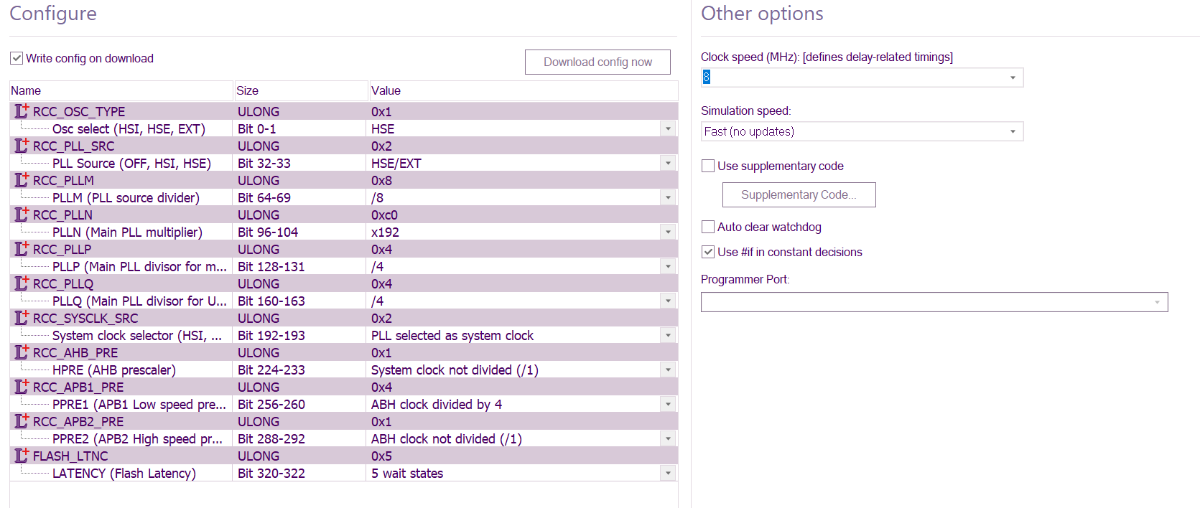
Task: Open the Flash LATENCY wait states dropdown
Action: pyautogui.click(x=667, y=473)
